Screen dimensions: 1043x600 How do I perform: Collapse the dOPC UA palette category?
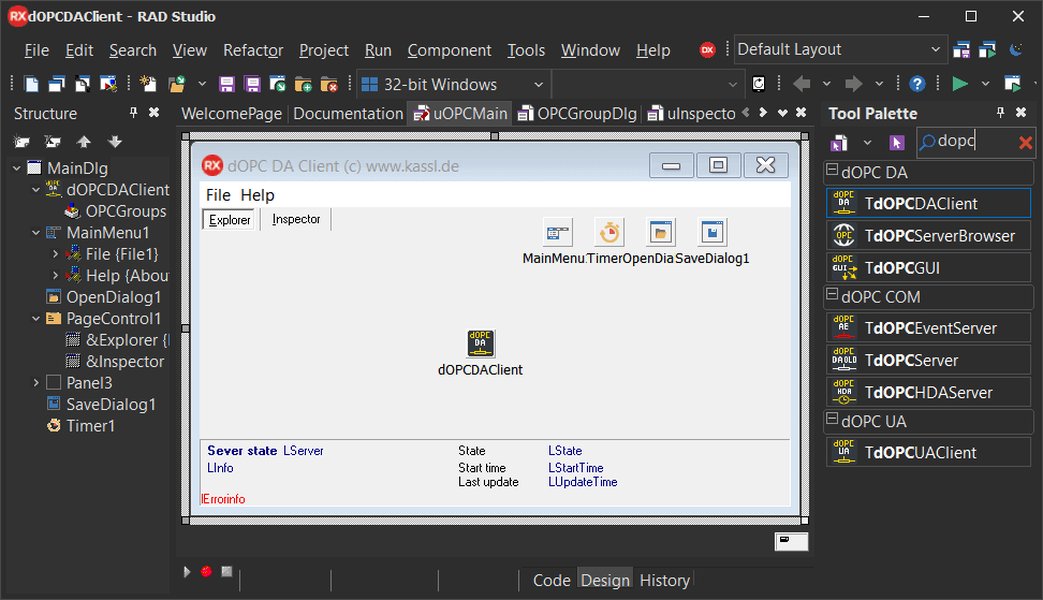click(831, 418)
